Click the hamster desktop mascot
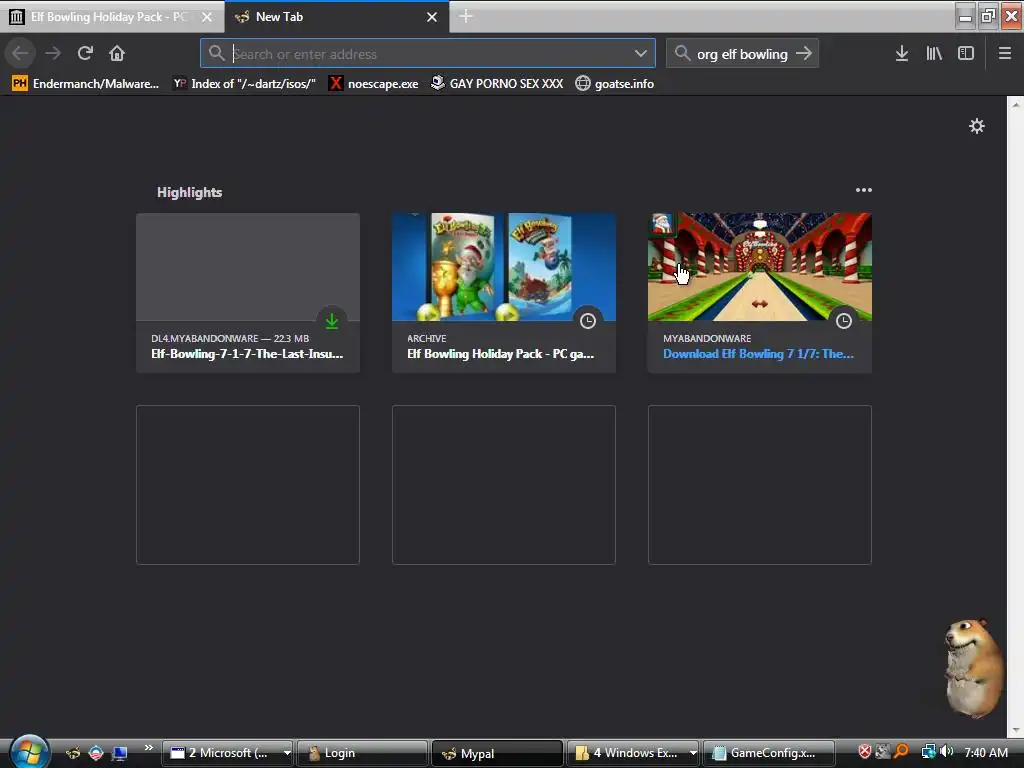This screenshot has height=768, width=1024. (x=974, y=668)
